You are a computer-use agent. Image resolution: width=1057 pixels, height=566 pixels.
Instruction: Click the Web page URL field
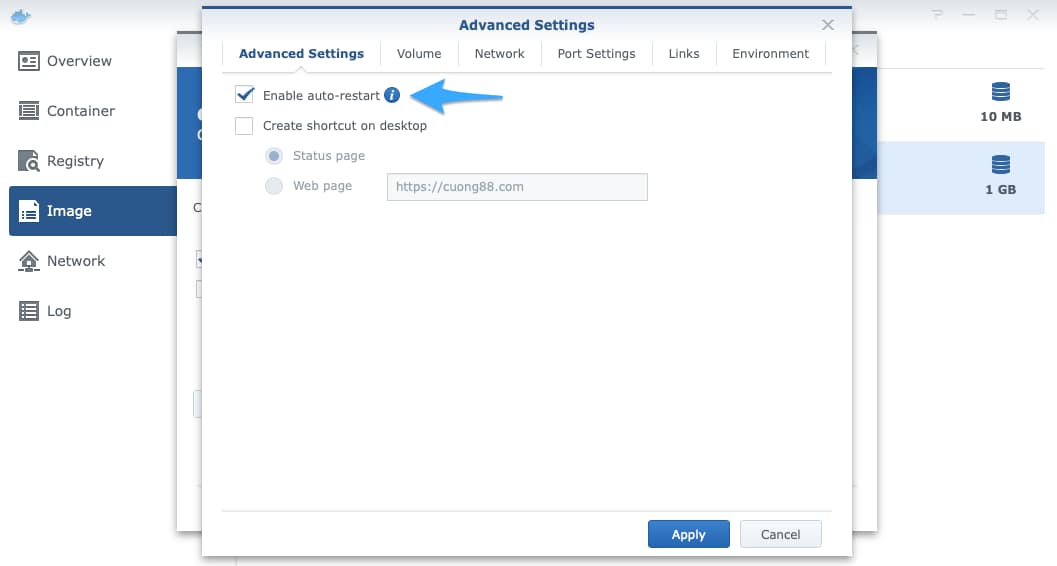[517, 187]
